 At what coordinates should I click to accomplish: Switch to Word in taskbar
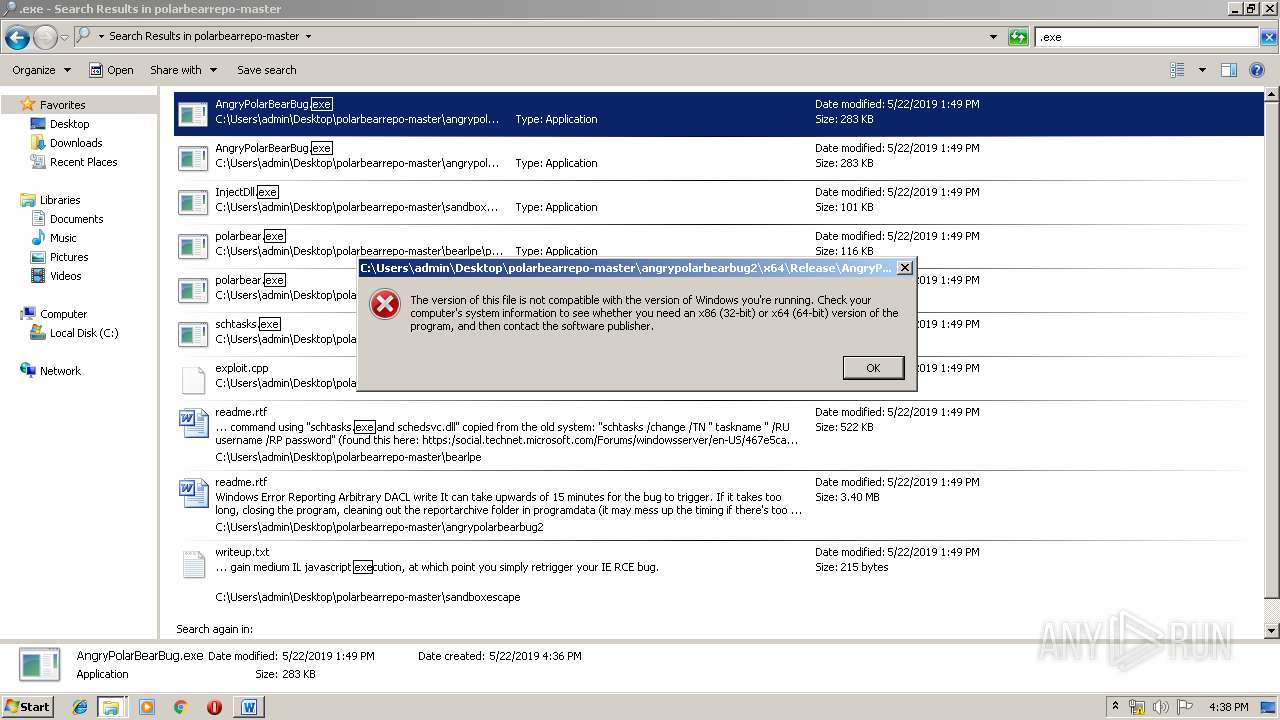pyautogui.click(x=249, y=707)
